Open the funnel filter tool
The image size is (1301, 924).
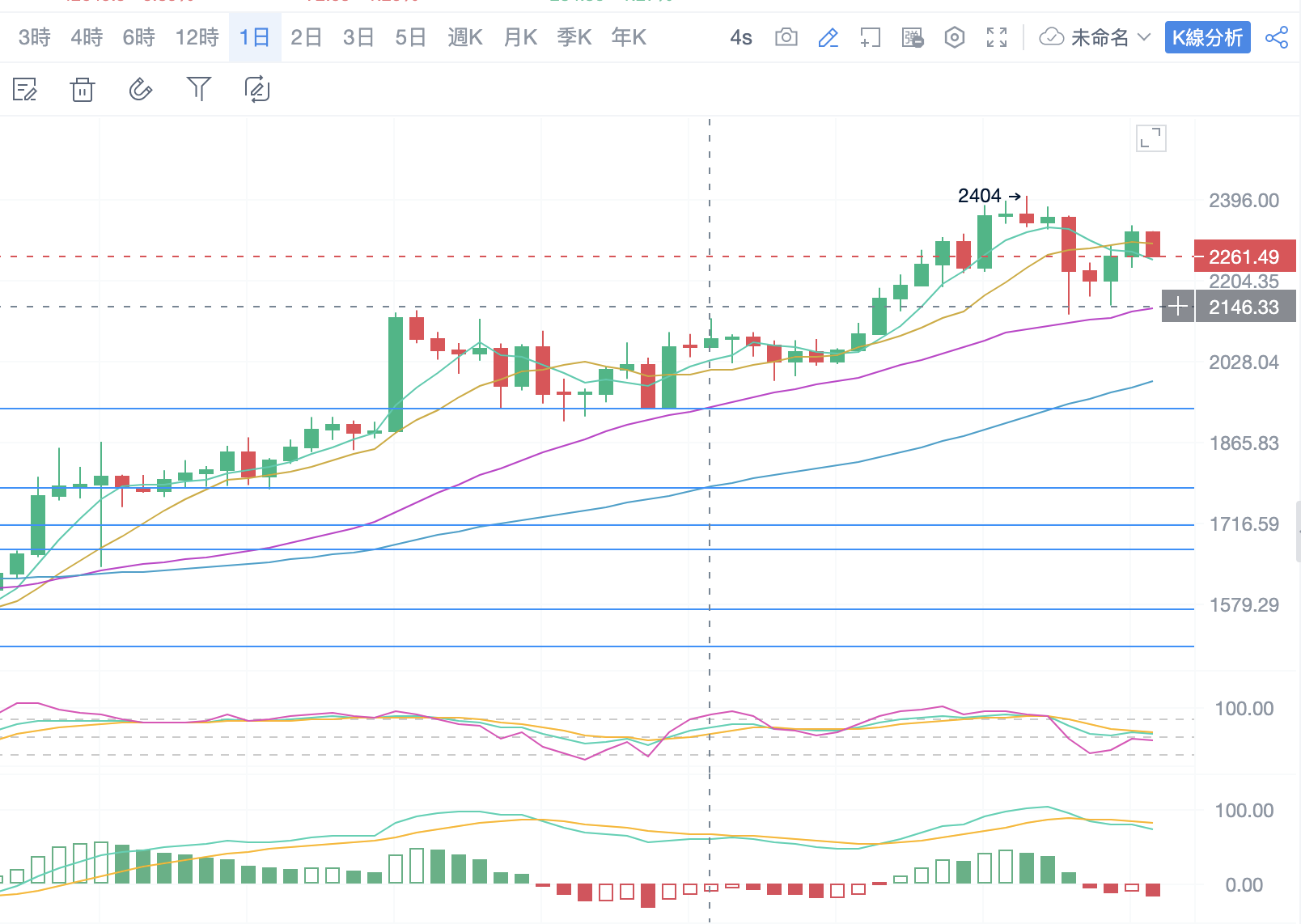click(x=198, y=89)
